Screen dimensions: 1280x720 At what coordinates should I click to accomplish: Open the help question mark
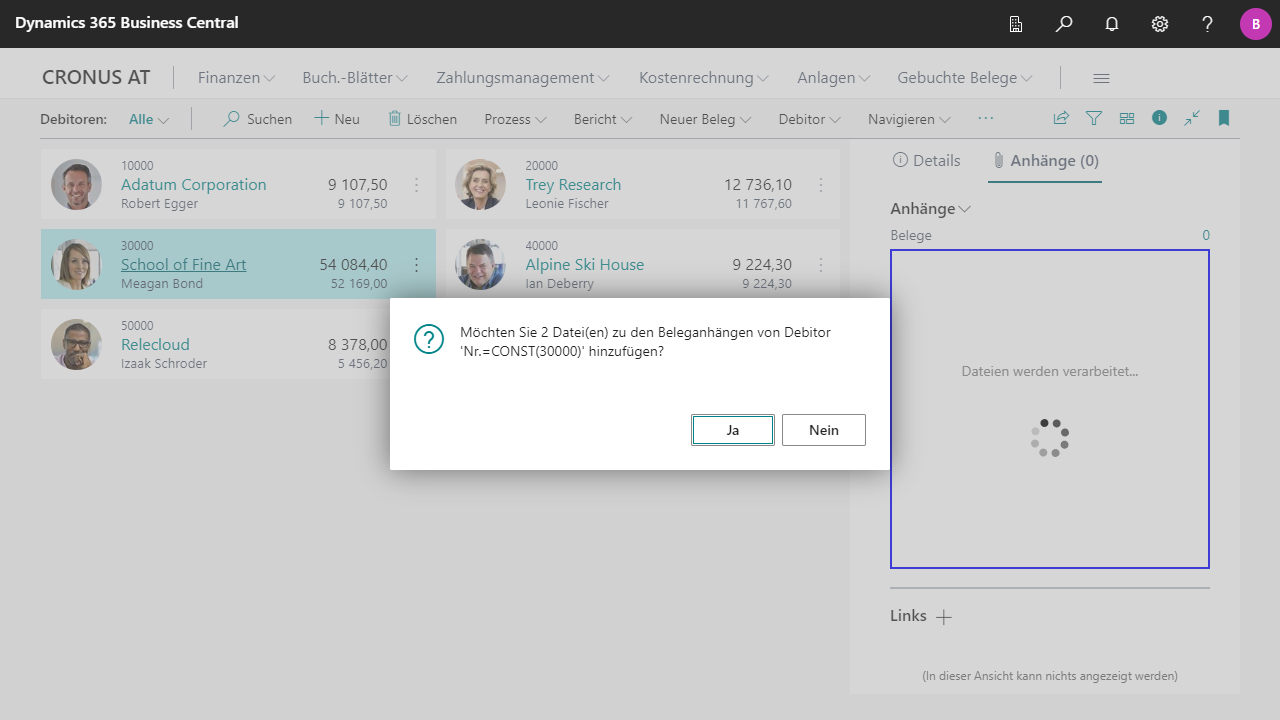(1208, 24)
